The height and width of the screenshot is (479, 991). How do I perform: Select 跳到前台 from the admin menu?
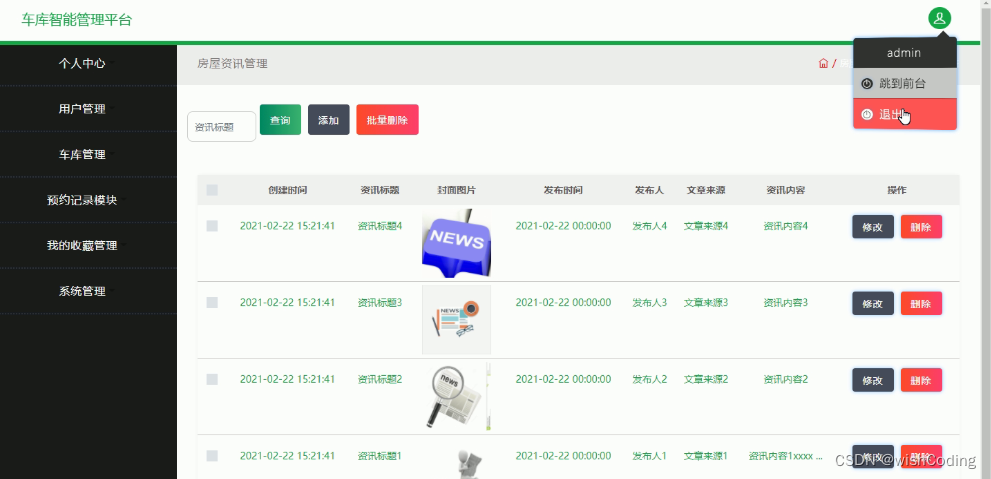point(904,83)
